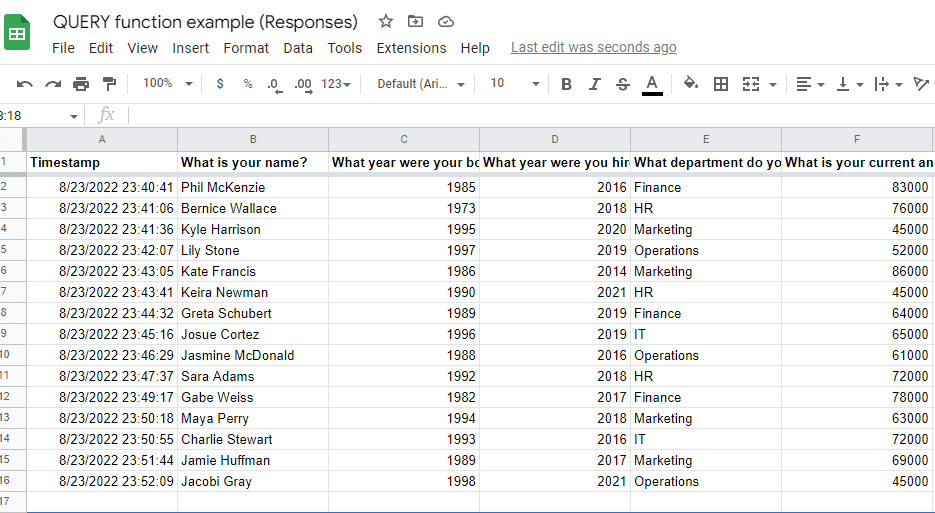Click in the formula bar

point(531,115)
